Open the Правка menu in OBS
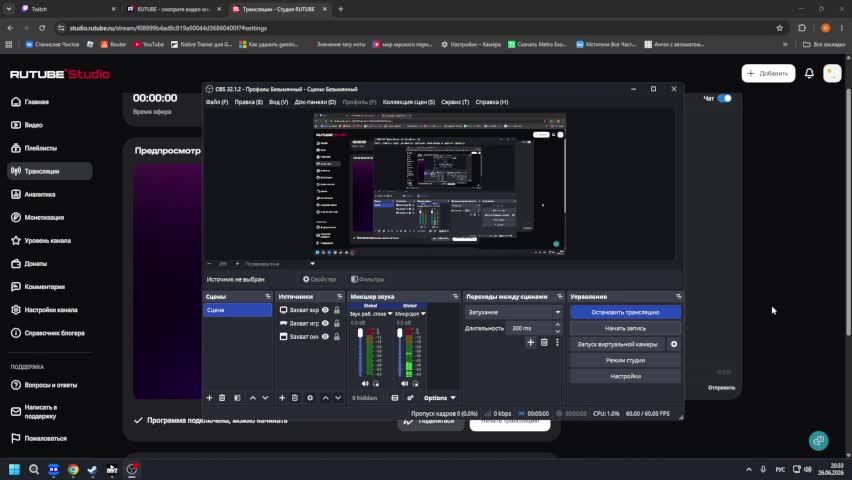The height and width of the screenshot is (480, 852). (x=248, y=102)
